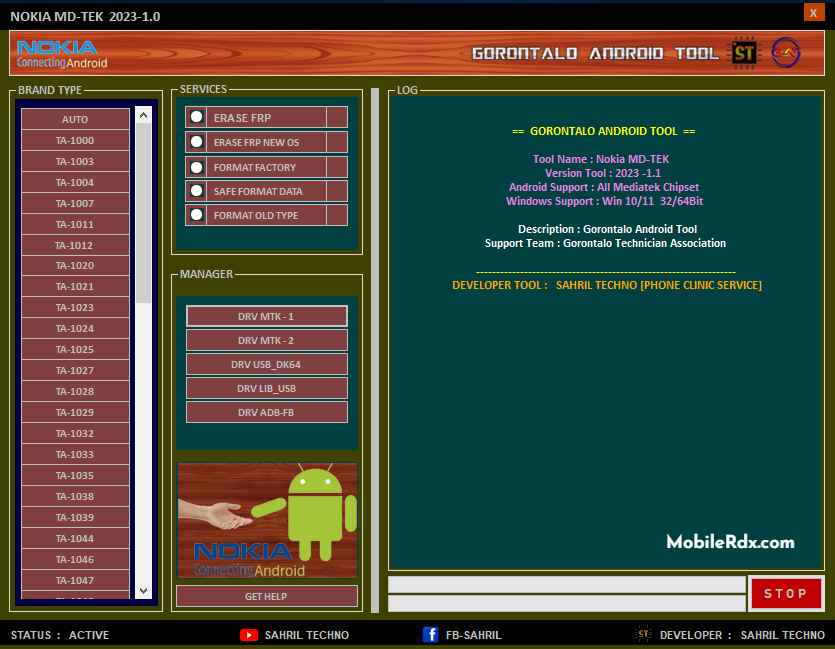Image resolution: width=835 pixels, height=649 pixels.
Task: Click the STATUS : ACTIVE label
Action: click(x=60, y=635)
